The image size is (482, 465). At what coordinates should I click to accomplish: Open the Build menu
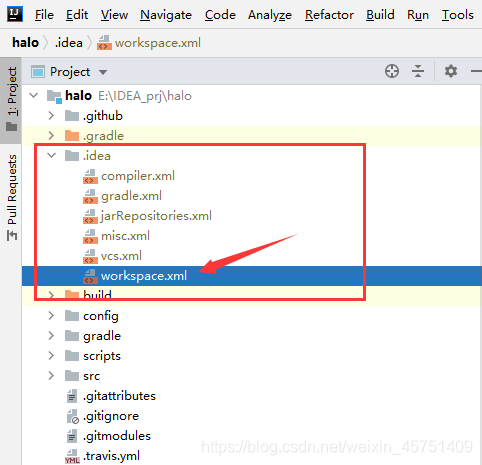point(380,15)
